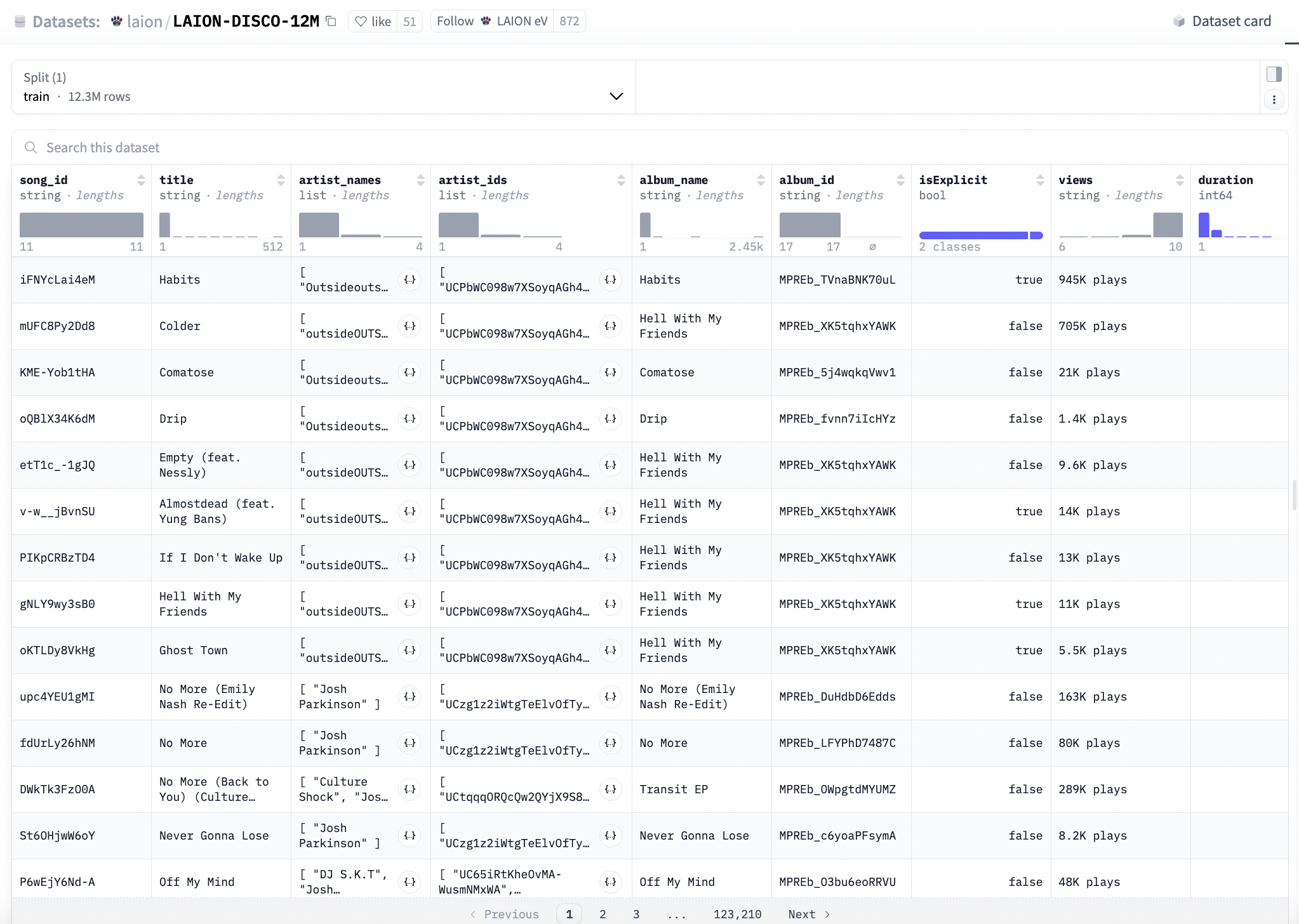Select the 289K plays cell
1299x924 pixels.
[1121, 789]
